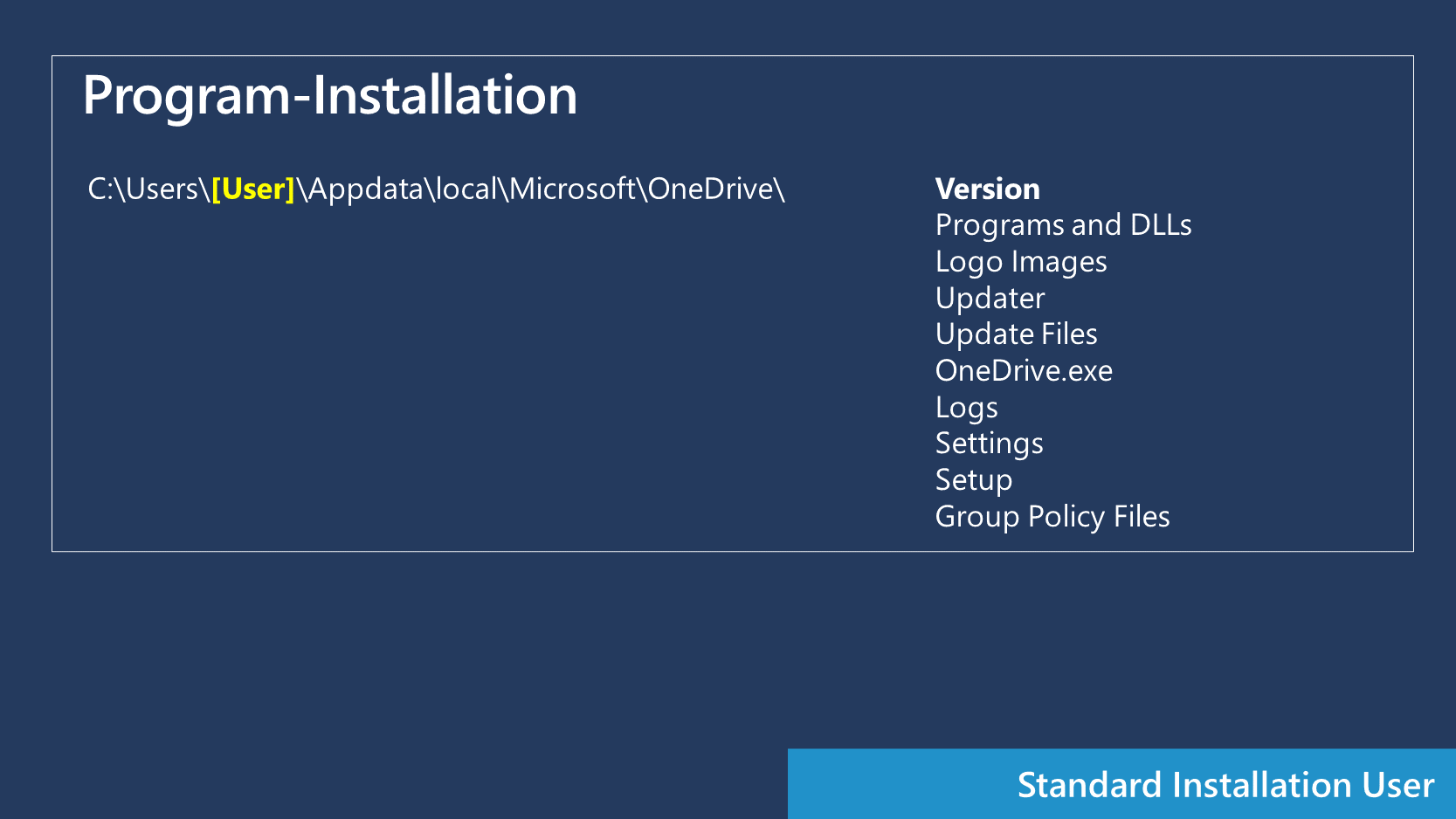Click the Standard Installation User banner
This screenshot has height=819, width=1456.
[1223, 784]
